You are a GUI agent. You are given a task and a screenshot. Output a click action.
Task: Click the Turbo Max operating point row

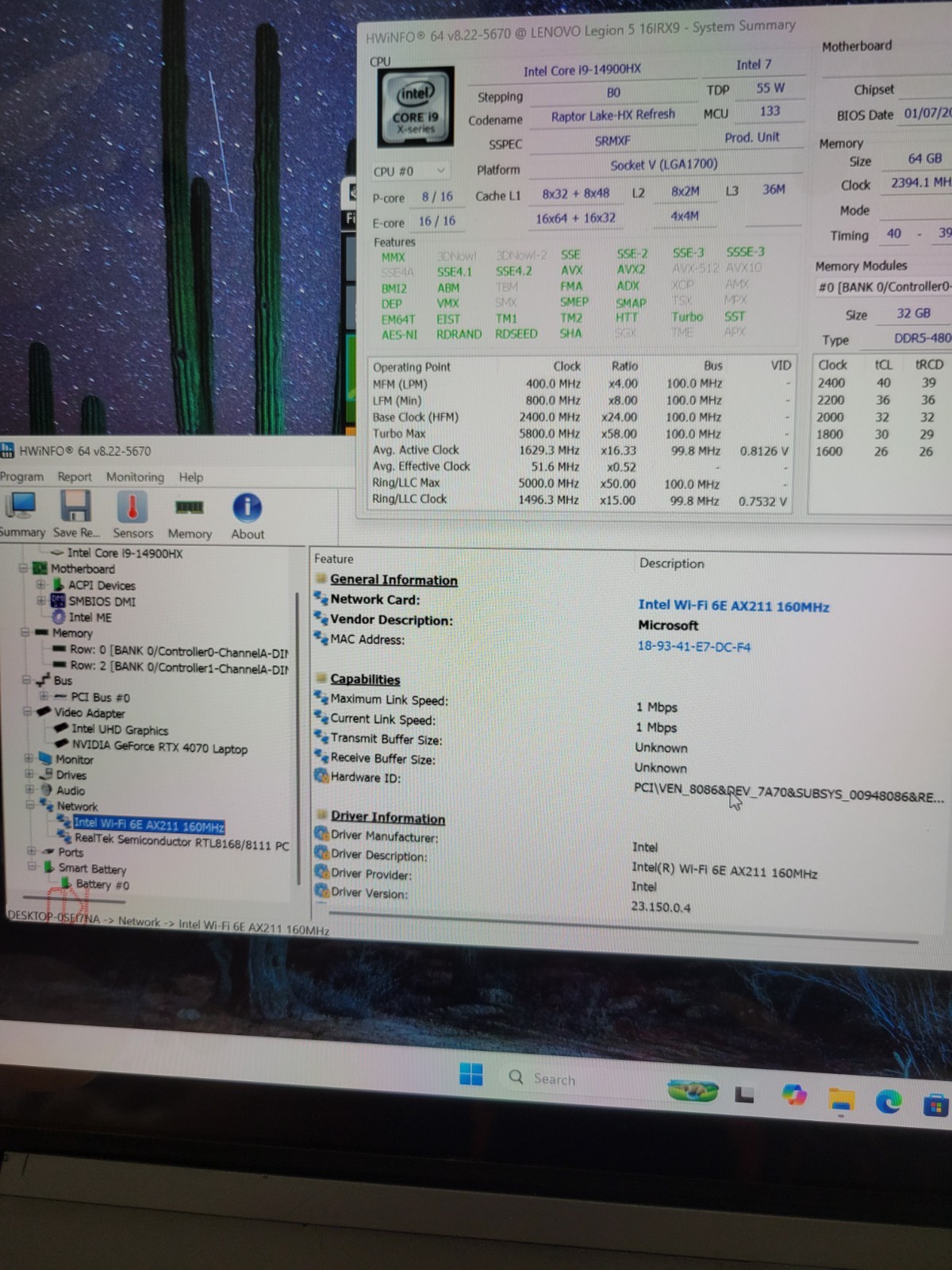[x=581, y=433]
